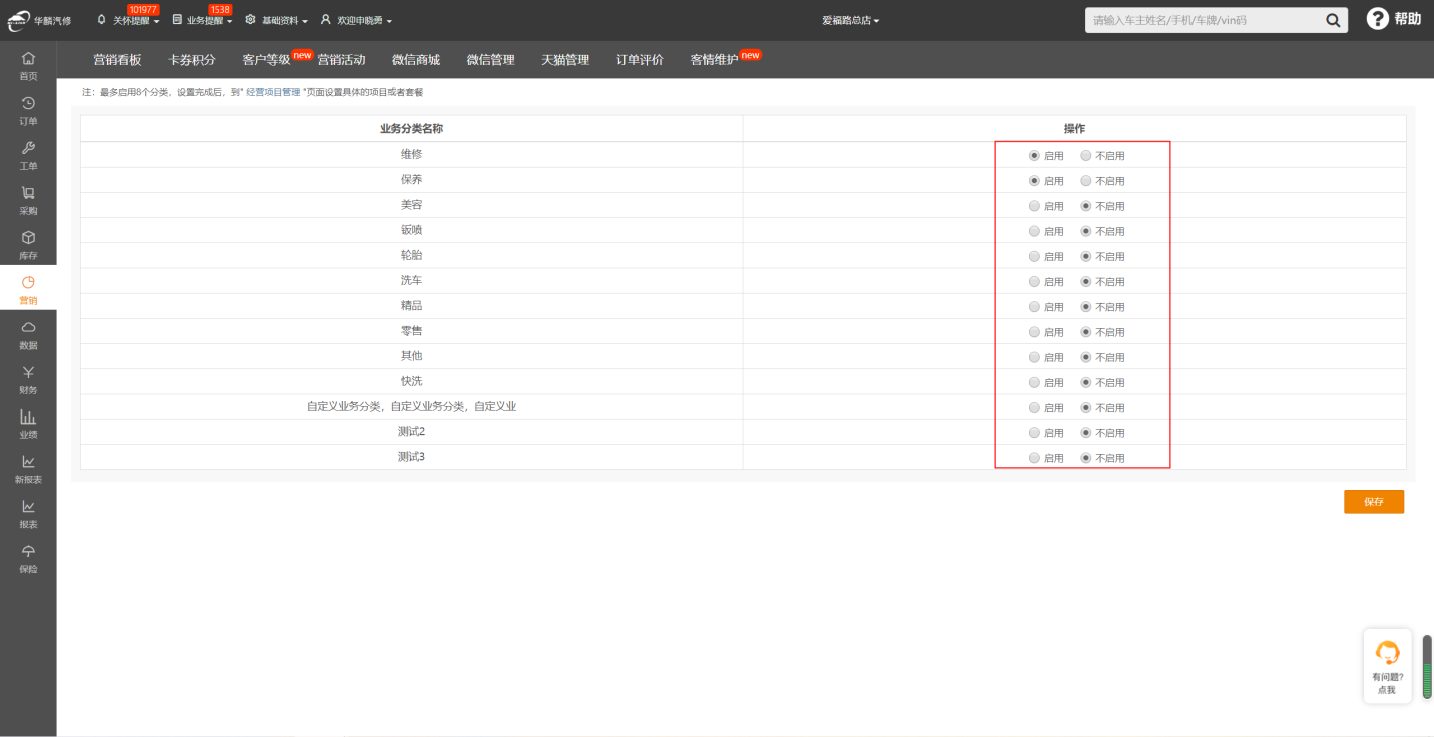This screenshot has width=1434, height=737.
Task: Click the 保养 category name cell
Action: [x=411, y=180]
